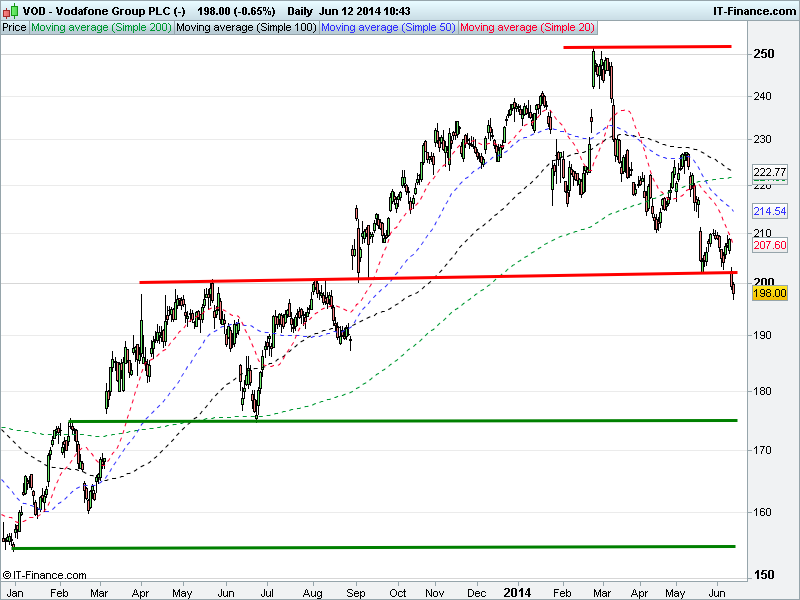Click the green 222.77 price tag
The height and width of the screenshot is (600, 800).
pyautogui.click(x=771, y=172)
